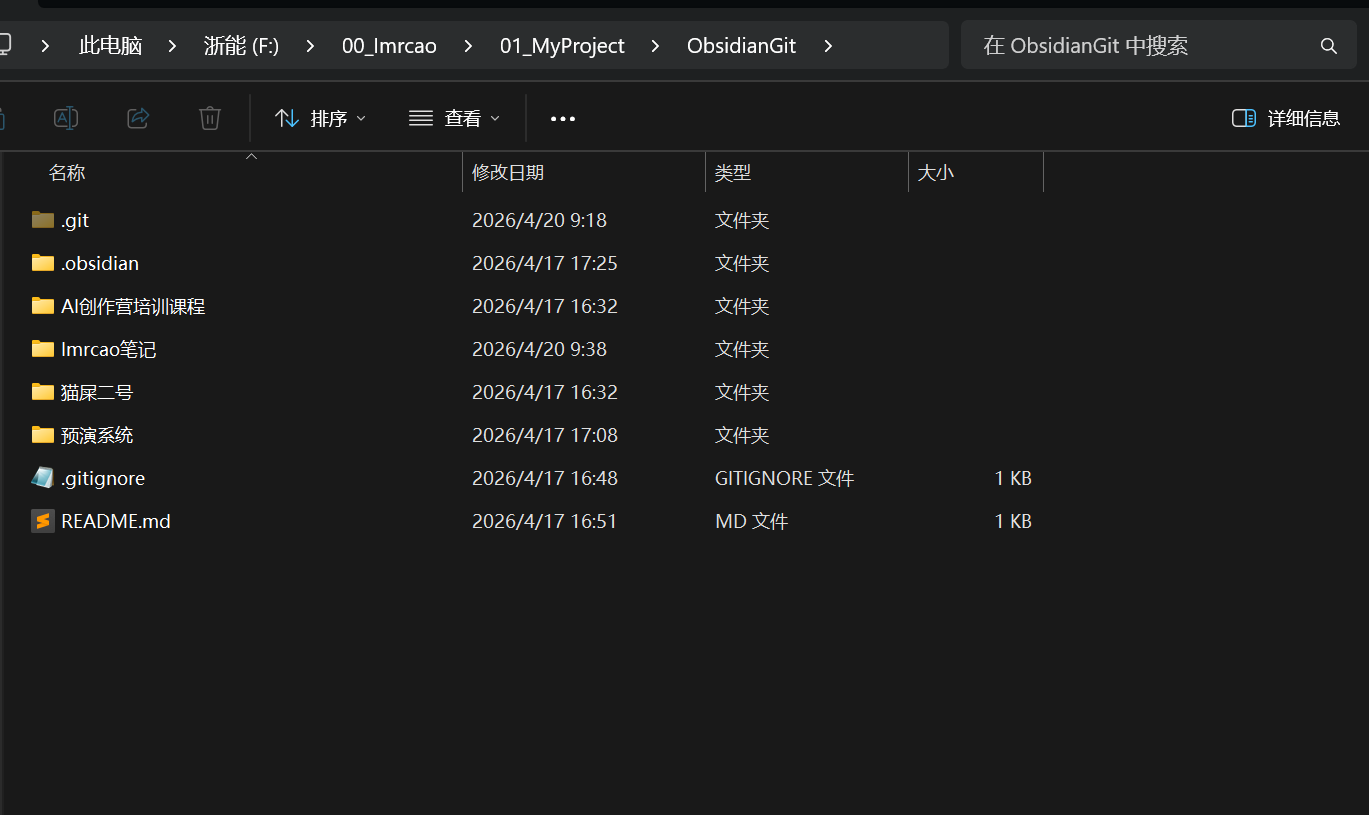Select the .git folder name
Viewport: 1369px width, 815px height.
pyautogui.click(x=75, y=220)
